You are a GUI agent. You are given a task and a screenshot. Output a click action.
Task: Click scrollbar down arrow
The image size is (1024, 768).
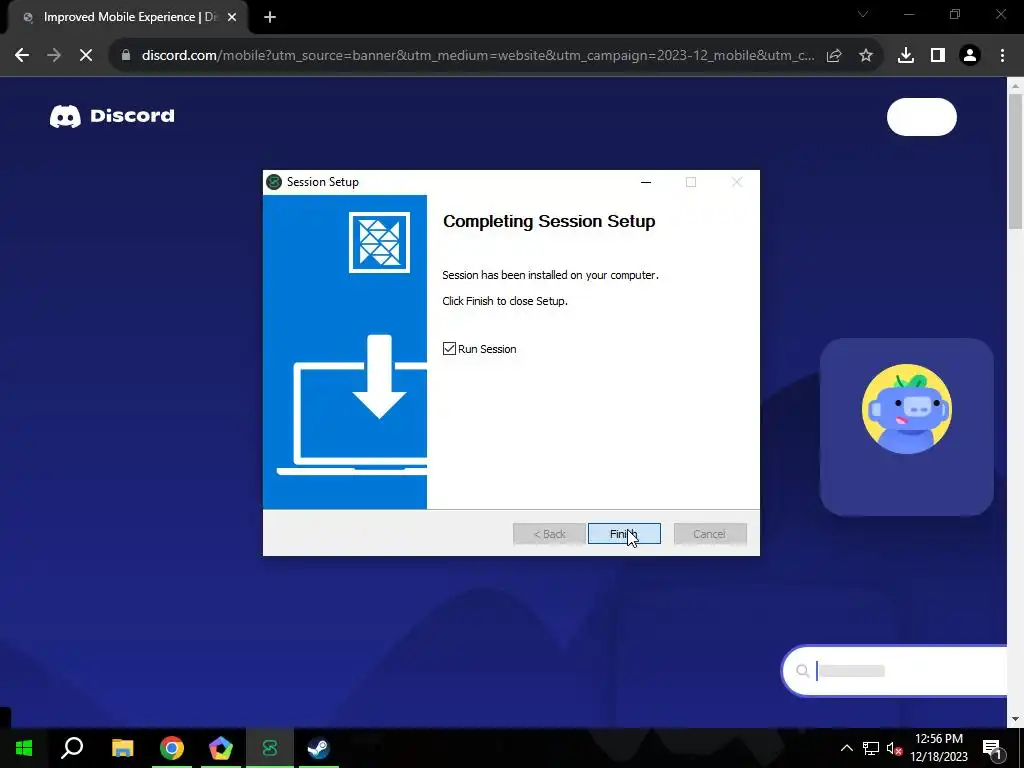(x=1015, y=720)
